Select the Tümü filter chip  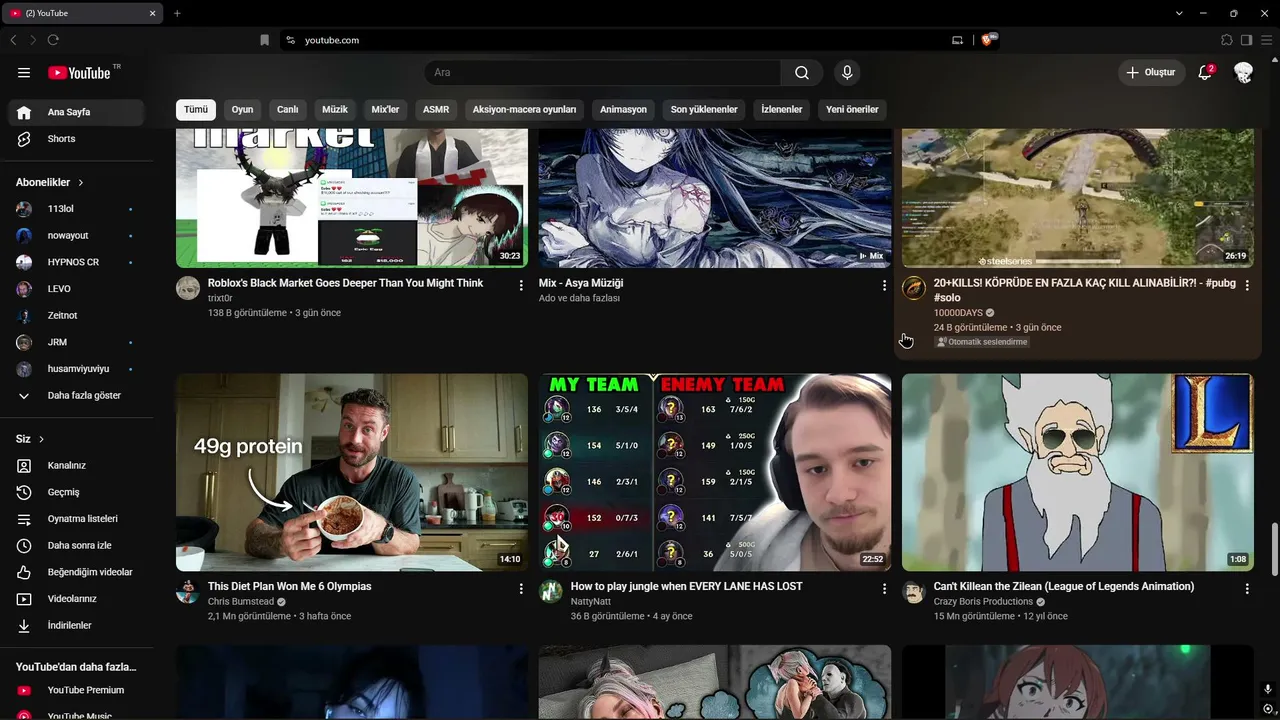[x=196, y=109]
